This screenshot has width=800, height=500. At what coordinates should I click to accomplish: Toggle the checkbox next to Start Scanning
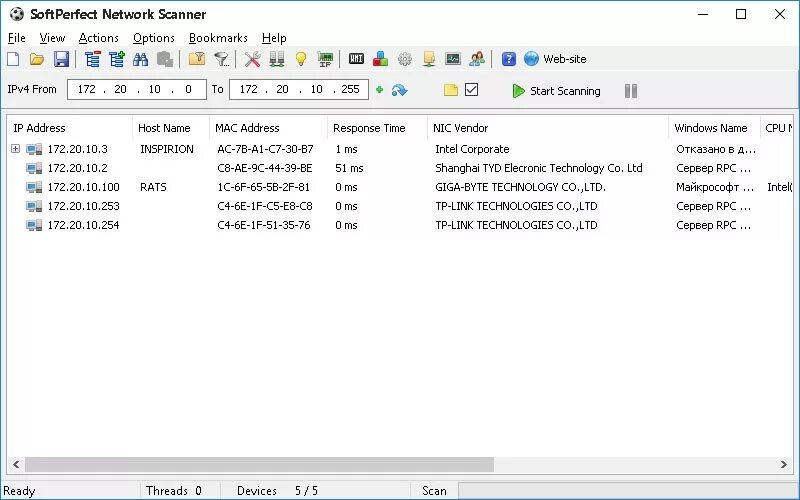[472, 90]
